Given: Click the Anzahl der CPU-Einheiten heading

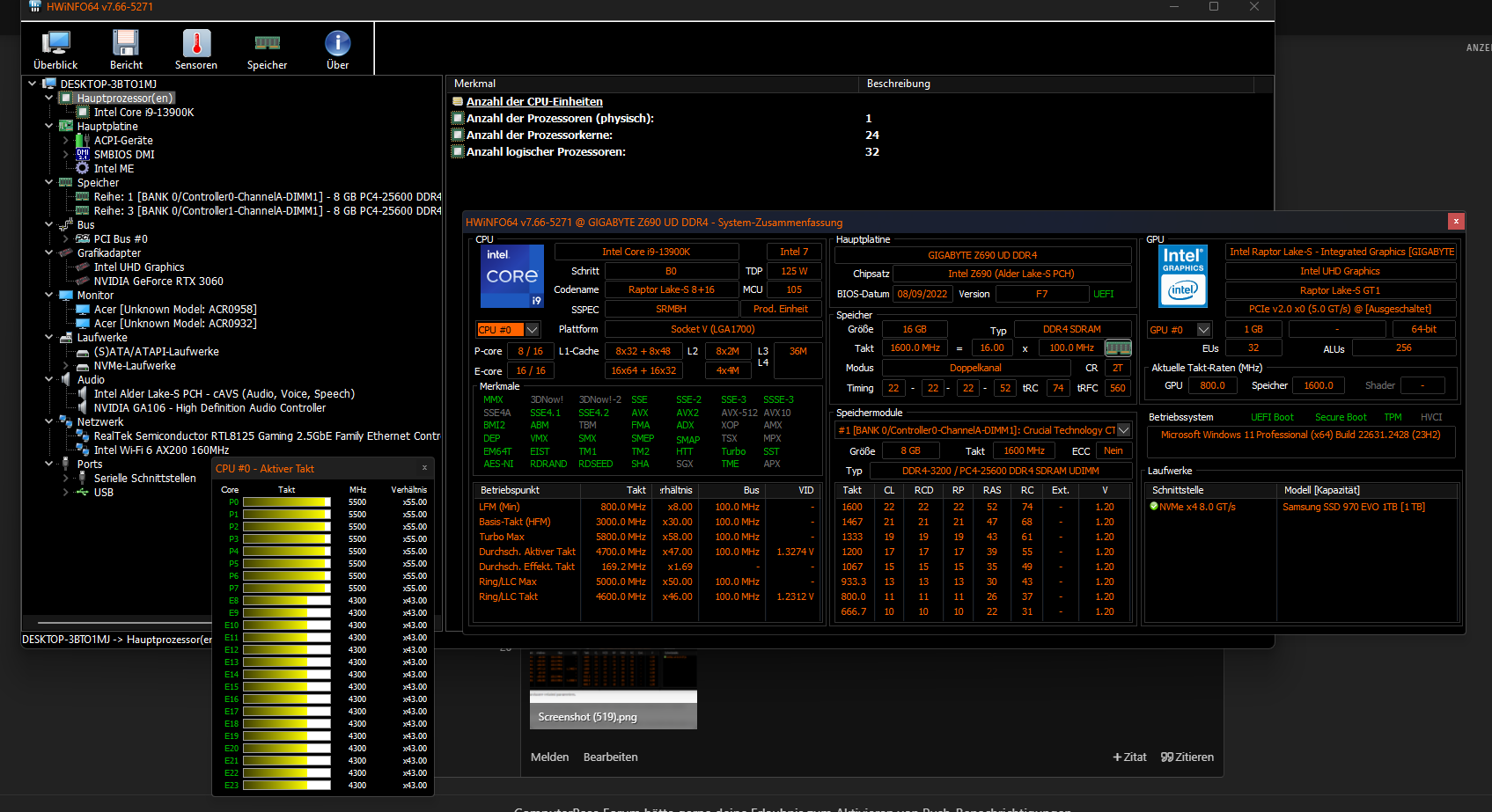Looking at the screenshot, I should [x=534, y=101].
